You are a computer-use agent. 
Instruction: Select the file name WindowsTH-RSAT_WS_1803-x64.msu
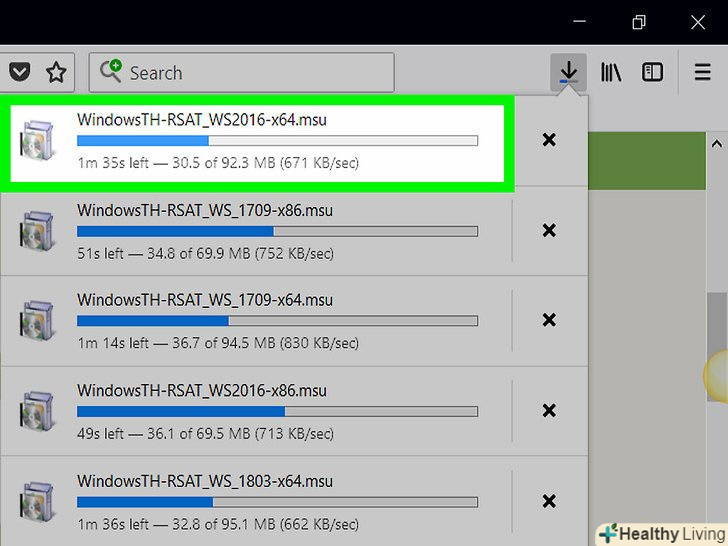pos(205,481)
